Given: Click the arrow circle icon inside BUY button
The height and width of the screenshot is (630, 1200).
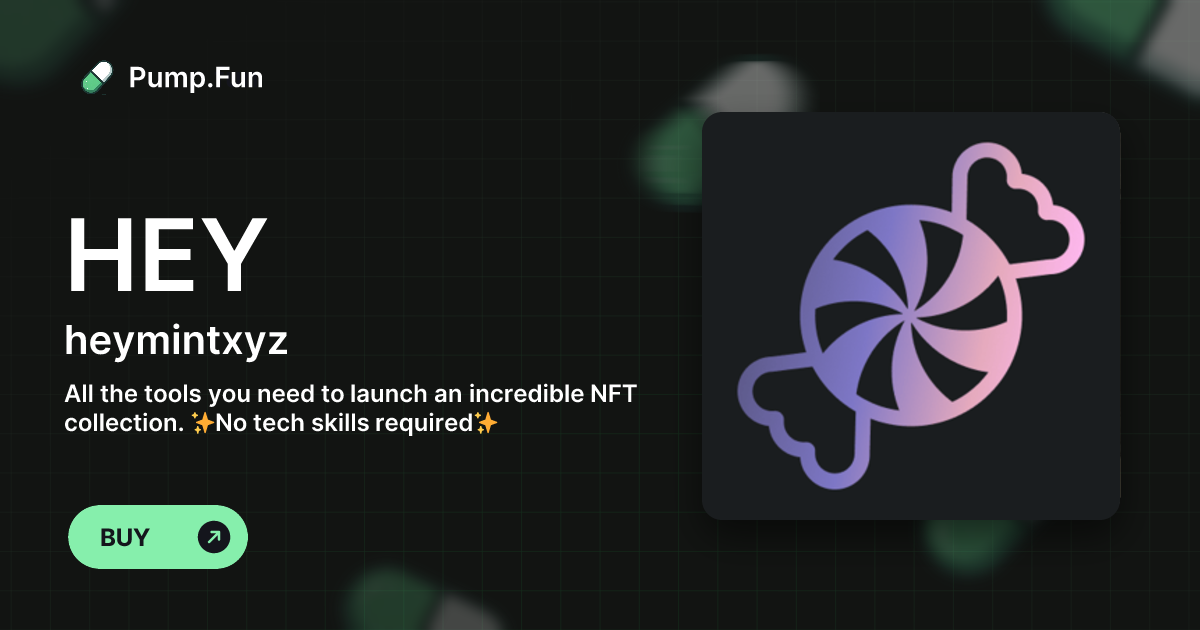Looking at the screenshot, I should [214, 537].
